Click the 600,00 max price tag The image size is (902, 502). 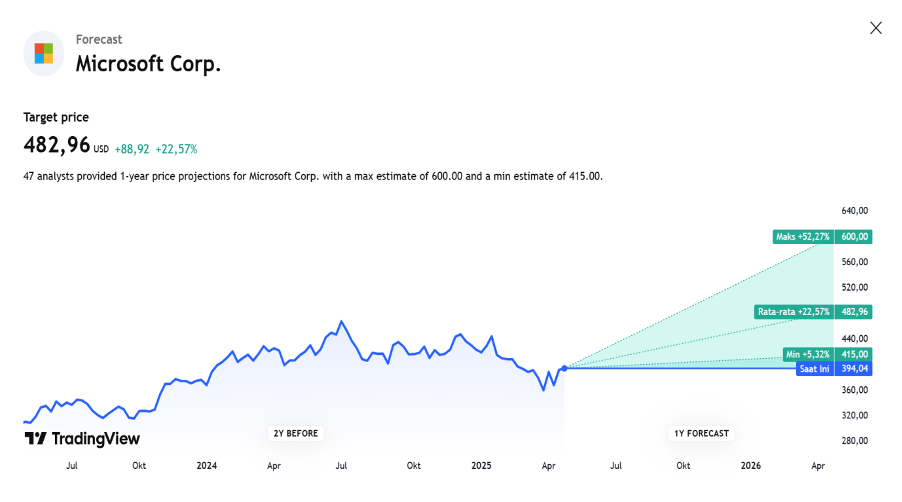pos(854,236)
